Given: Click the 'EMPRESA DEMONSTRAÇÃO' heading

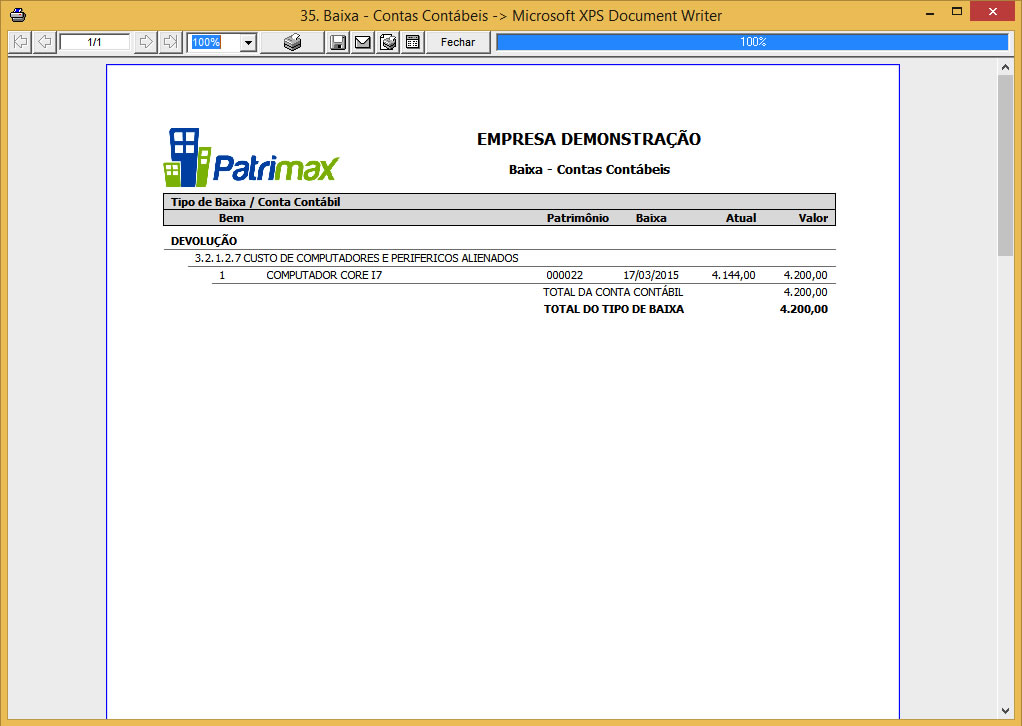Looking at the screenshot, I should point(589,139).
